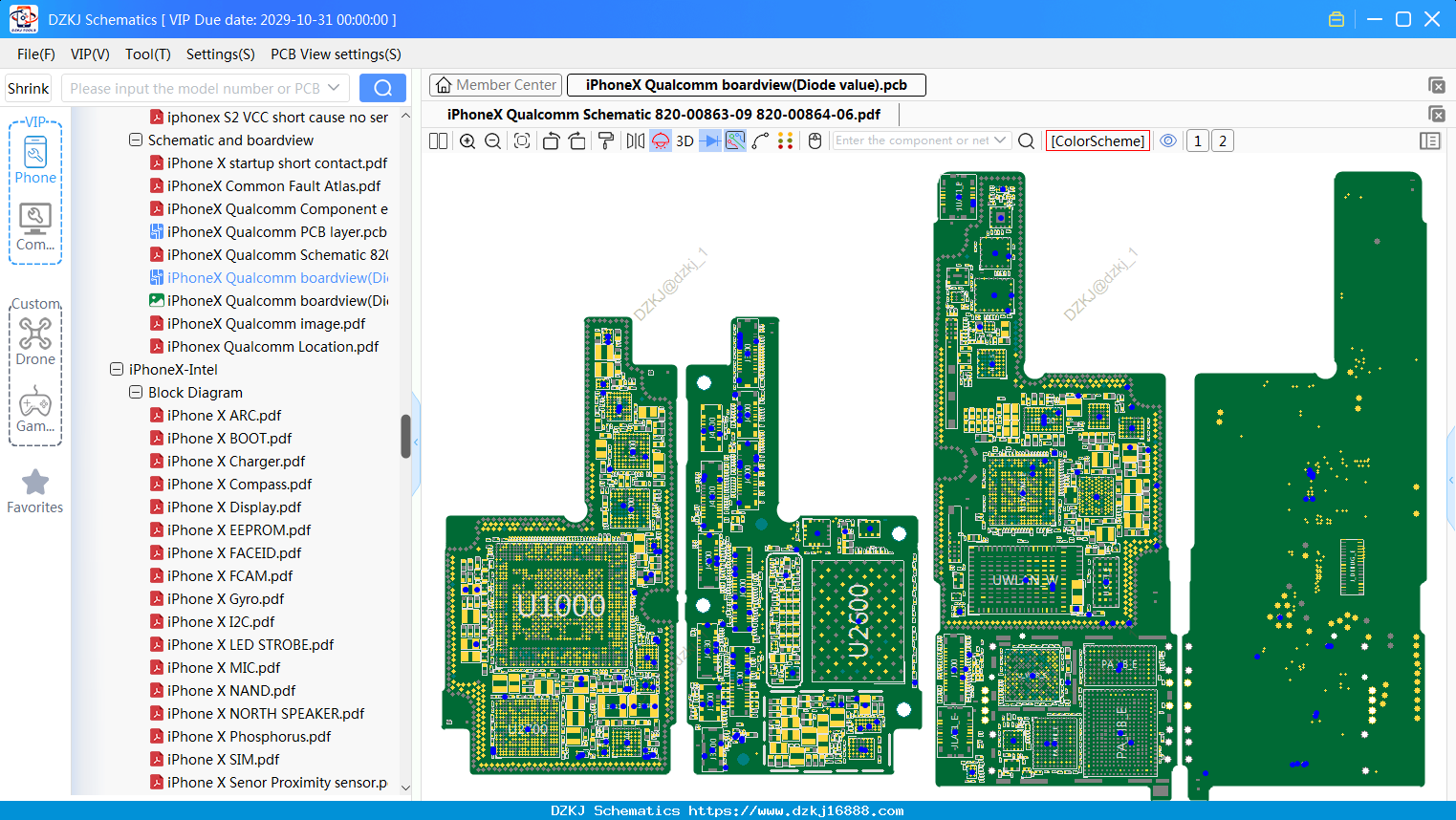Open Favorites
Screen dimensions: 1456x820
tap(35, 491)
